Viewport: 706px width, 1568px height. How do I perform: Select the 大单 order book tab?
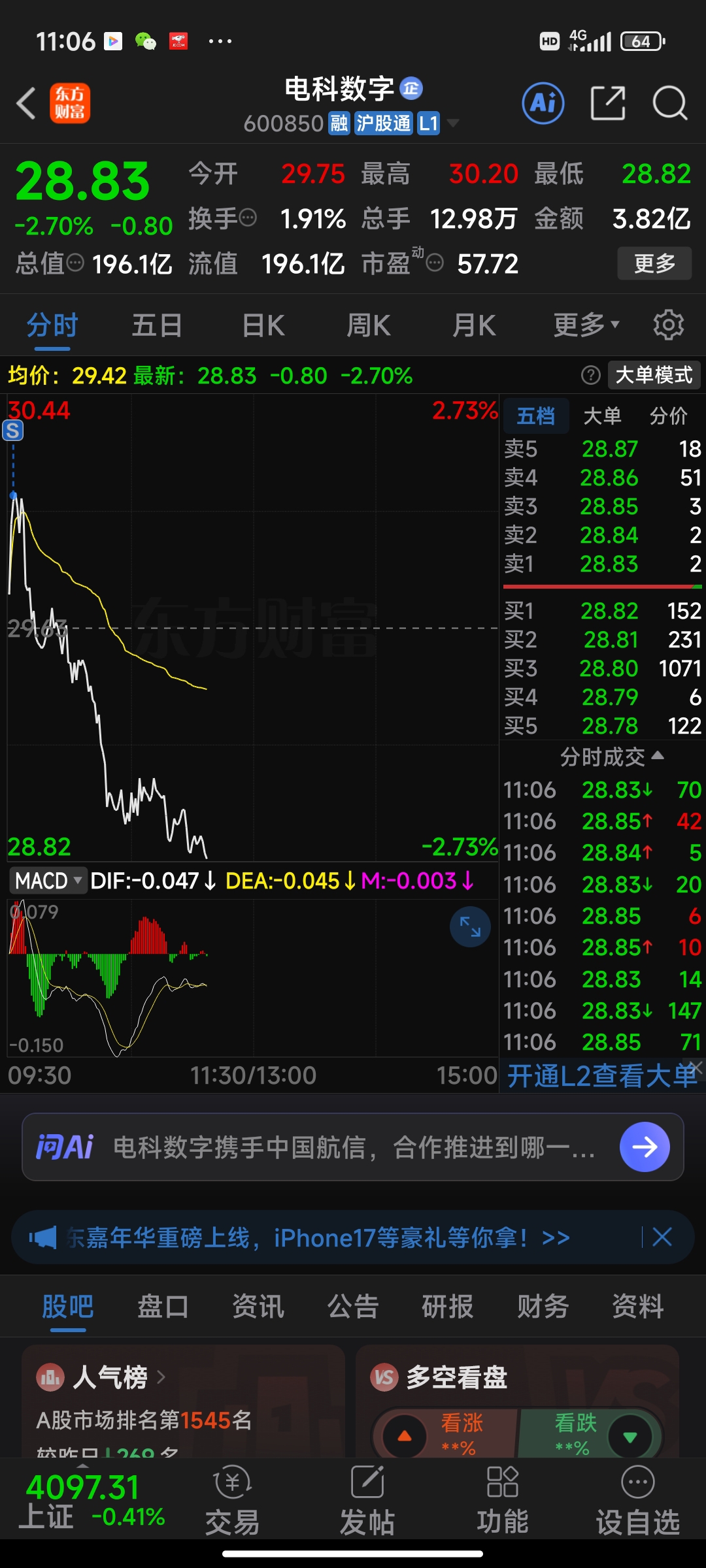(x=602, y=416)
